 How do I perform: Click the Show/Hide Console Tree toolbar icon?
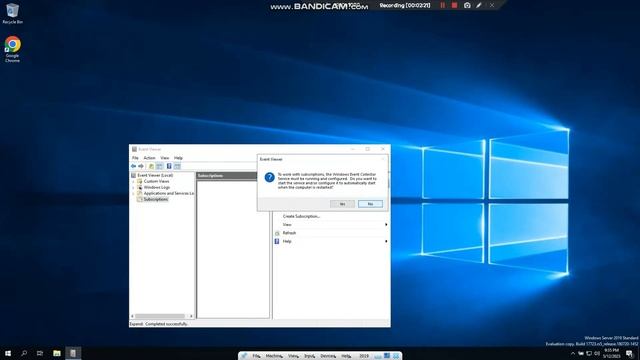click(160, 166)
